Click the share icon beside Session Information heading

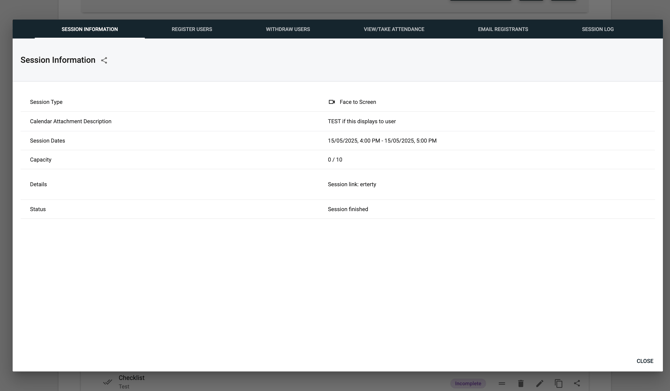pyautogui.click(x=104, y=60)
